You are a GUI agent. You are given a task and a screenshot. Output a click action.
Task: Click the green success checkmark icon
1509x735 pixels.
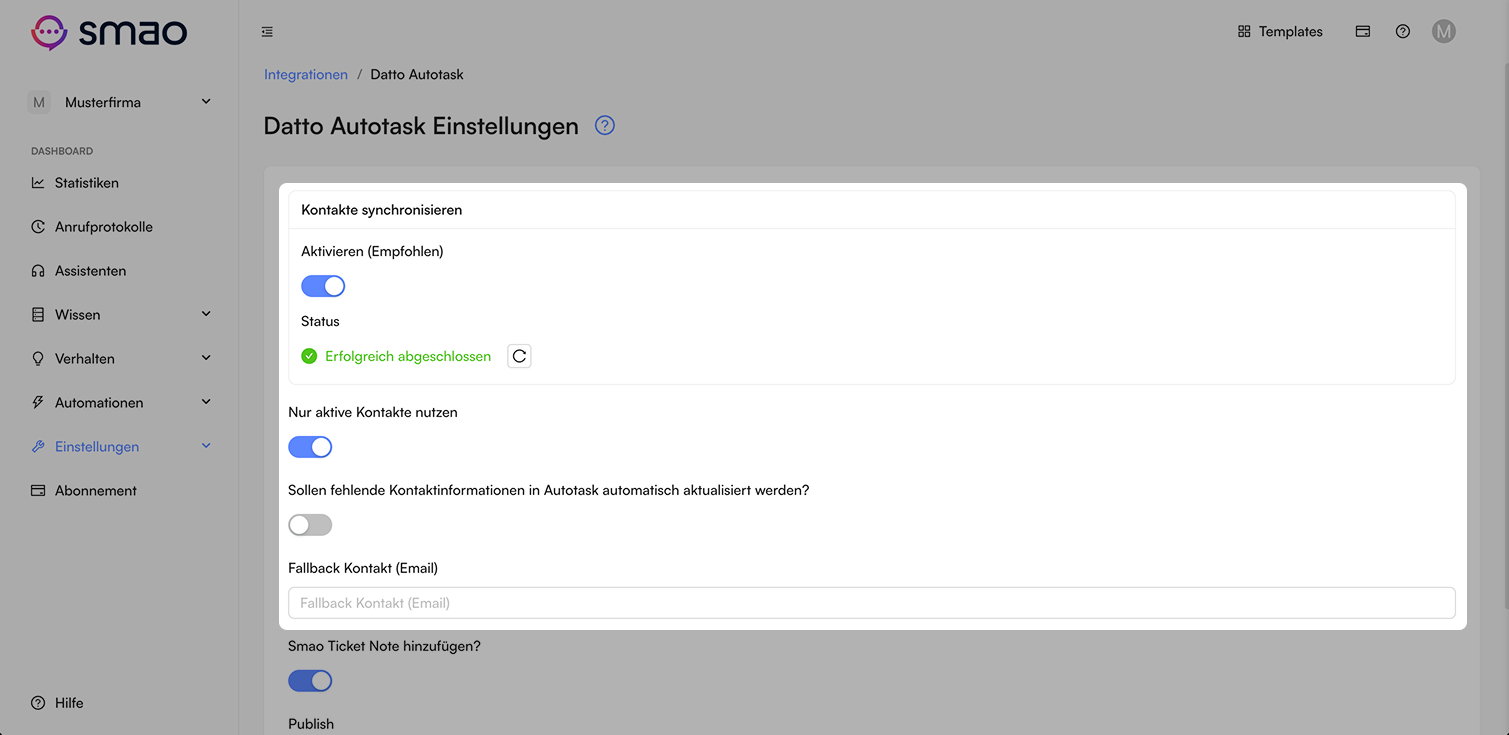click(309, 356)
